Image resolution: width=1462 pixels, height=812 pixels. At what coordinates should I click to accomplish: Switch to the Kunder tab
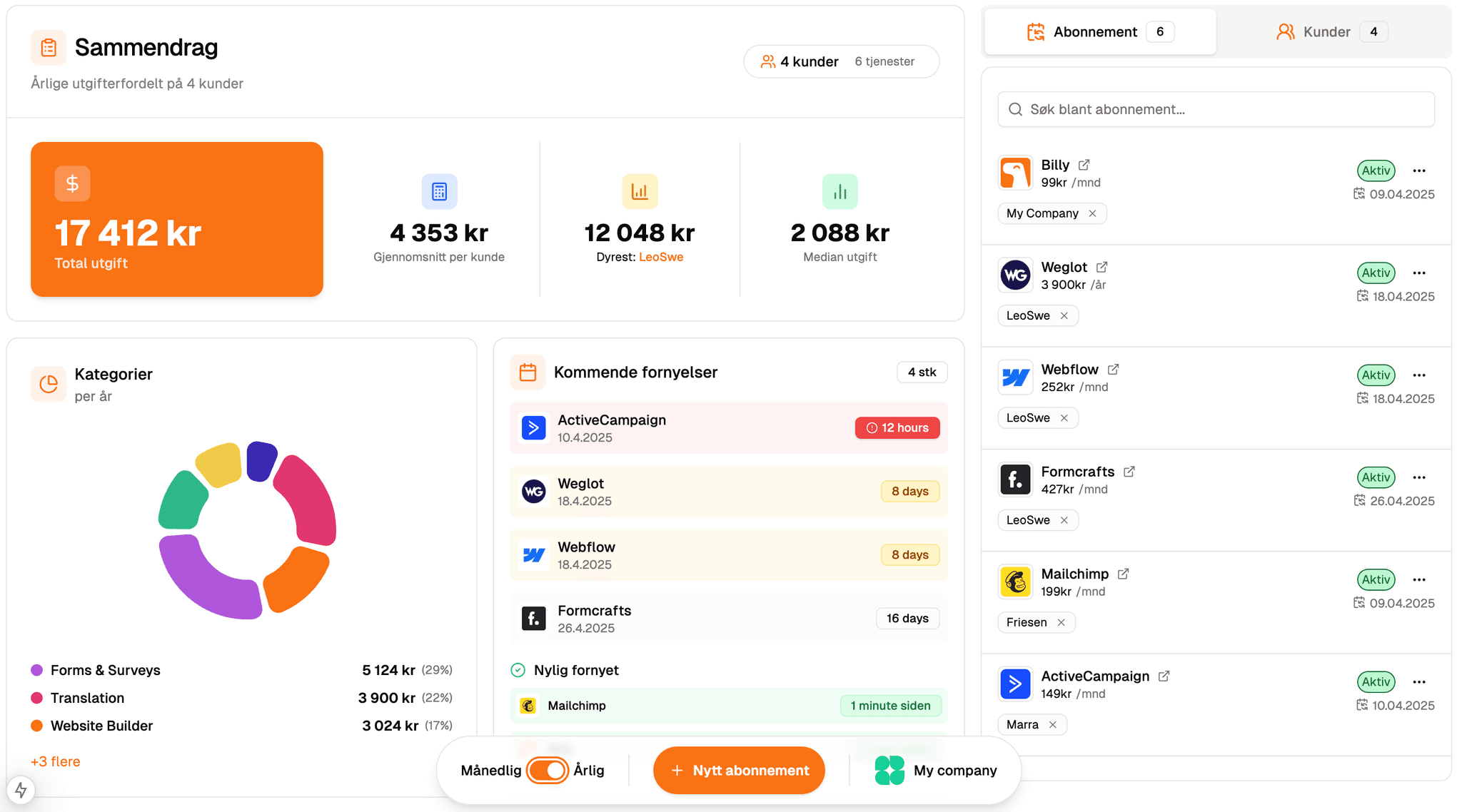tap(1332, 32)
